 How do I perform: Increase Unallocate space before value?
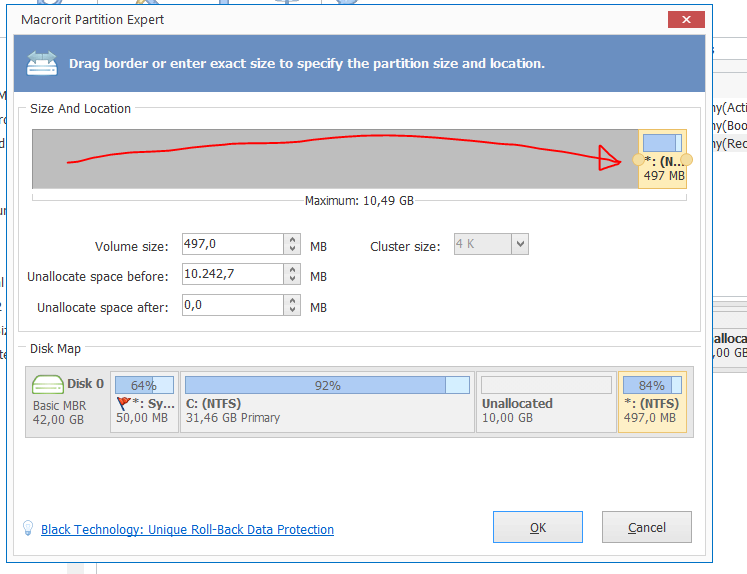point(292,270)
